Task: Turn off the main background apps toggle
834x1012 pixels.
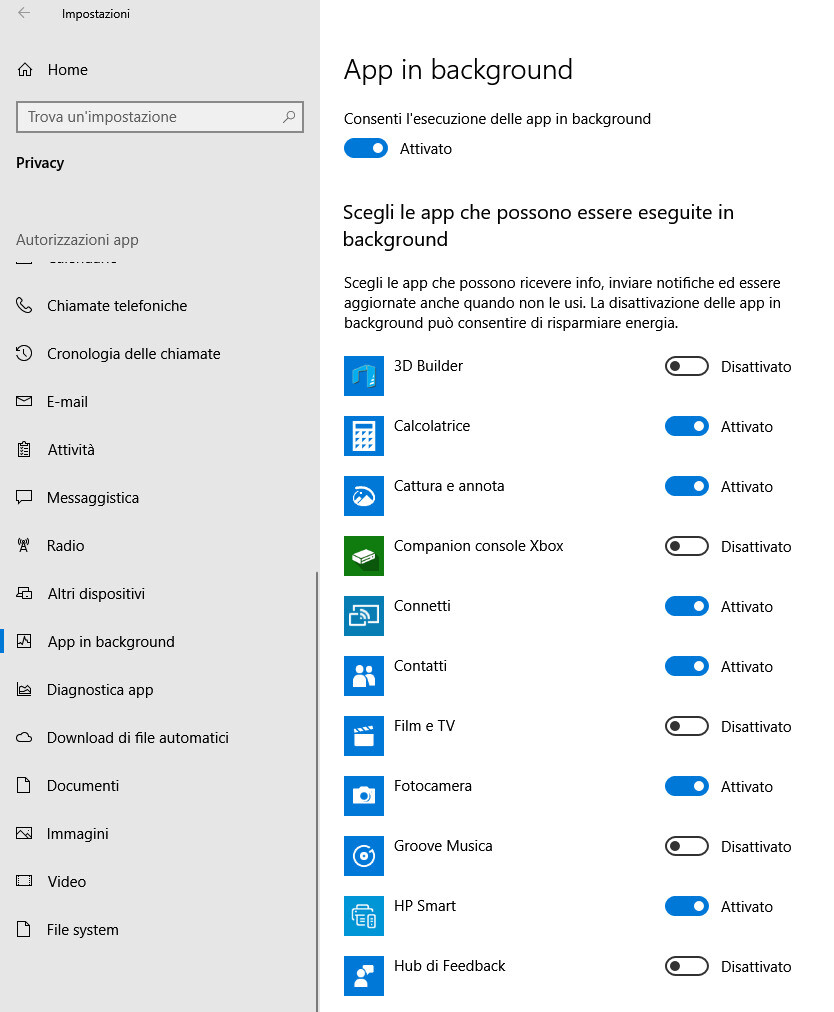Action: (365, 148)
